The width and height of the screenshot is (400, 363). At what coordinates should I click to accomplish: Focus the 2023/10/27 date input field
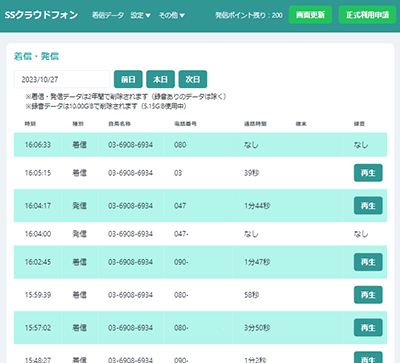click(62, 79)
